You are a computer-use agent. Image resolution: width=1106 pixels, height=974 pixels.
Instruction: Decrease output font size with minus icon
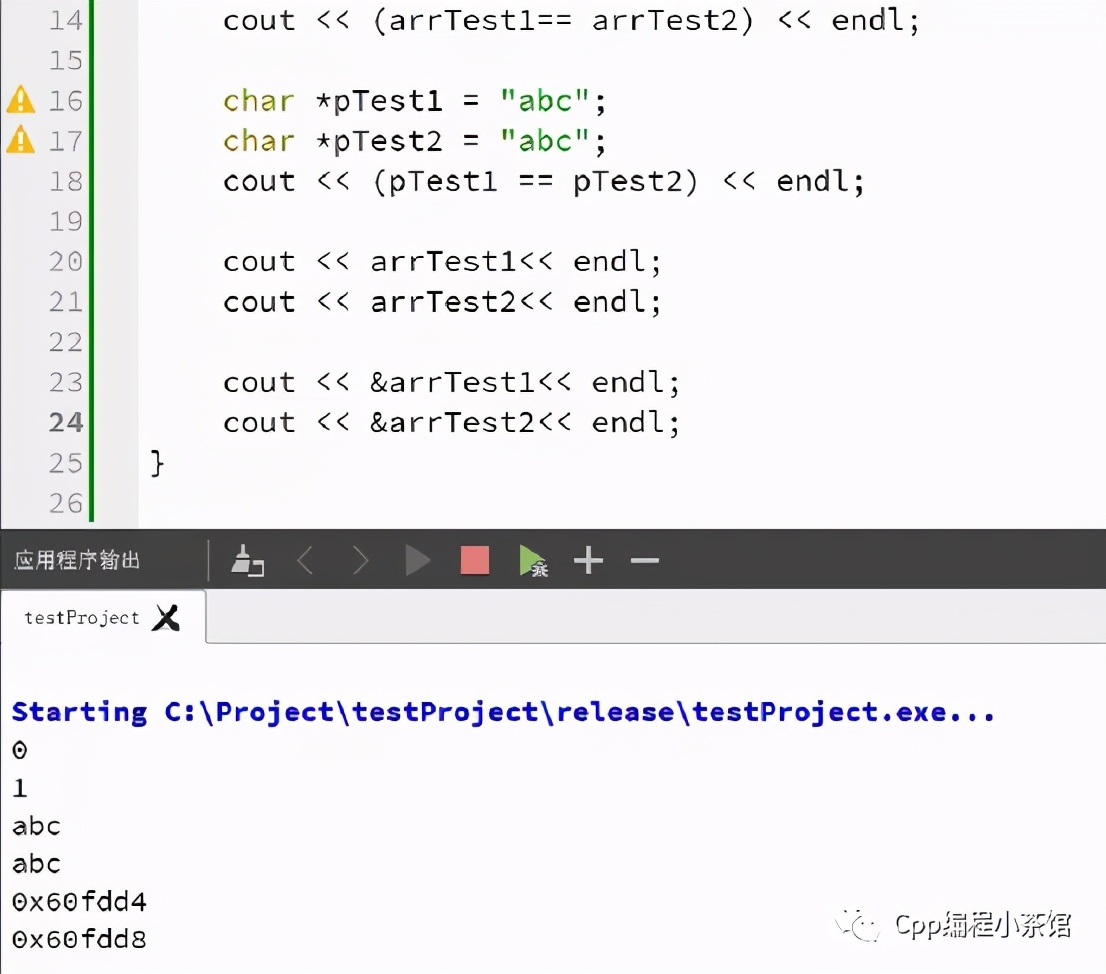point(645,561)
